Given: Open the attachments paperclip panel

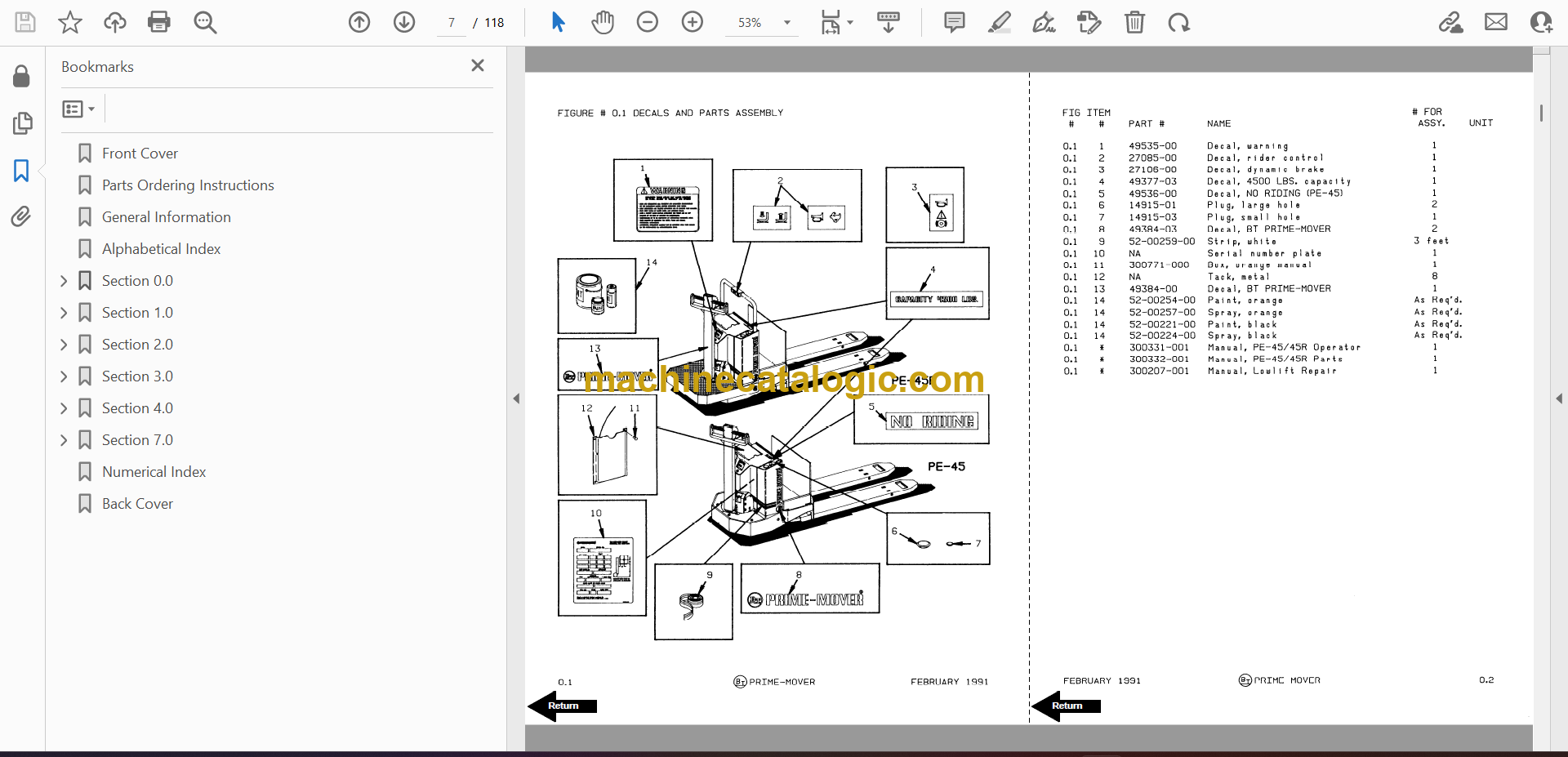Looking at the screenshot, I should (x=21, y=216).
